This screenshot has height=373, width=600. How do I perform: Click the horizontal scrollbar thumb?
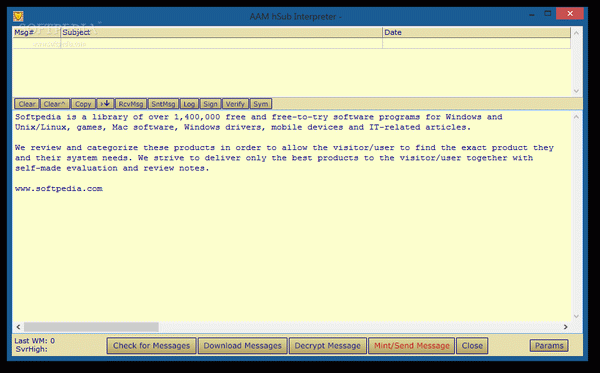click(91, 327)
